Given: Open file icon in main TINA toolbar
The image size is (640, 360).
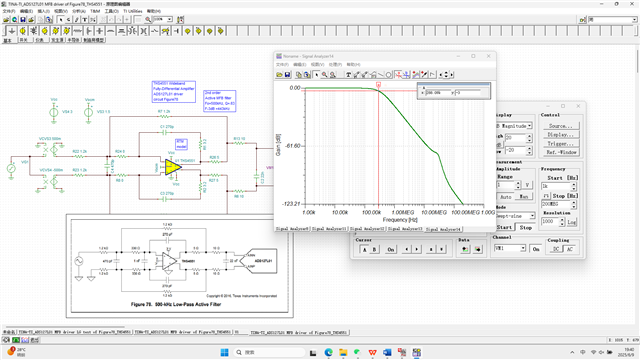Looking at the screenshot, I should pos(6,20).
